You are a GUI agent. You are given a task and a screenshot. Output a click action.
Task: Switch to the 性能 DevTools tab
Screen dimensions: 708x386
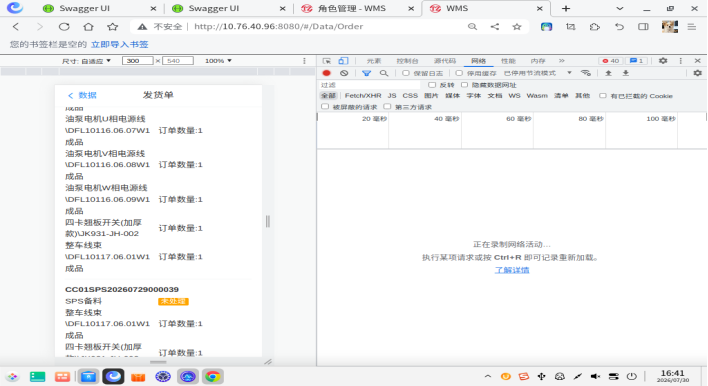[x=508, y=61]
